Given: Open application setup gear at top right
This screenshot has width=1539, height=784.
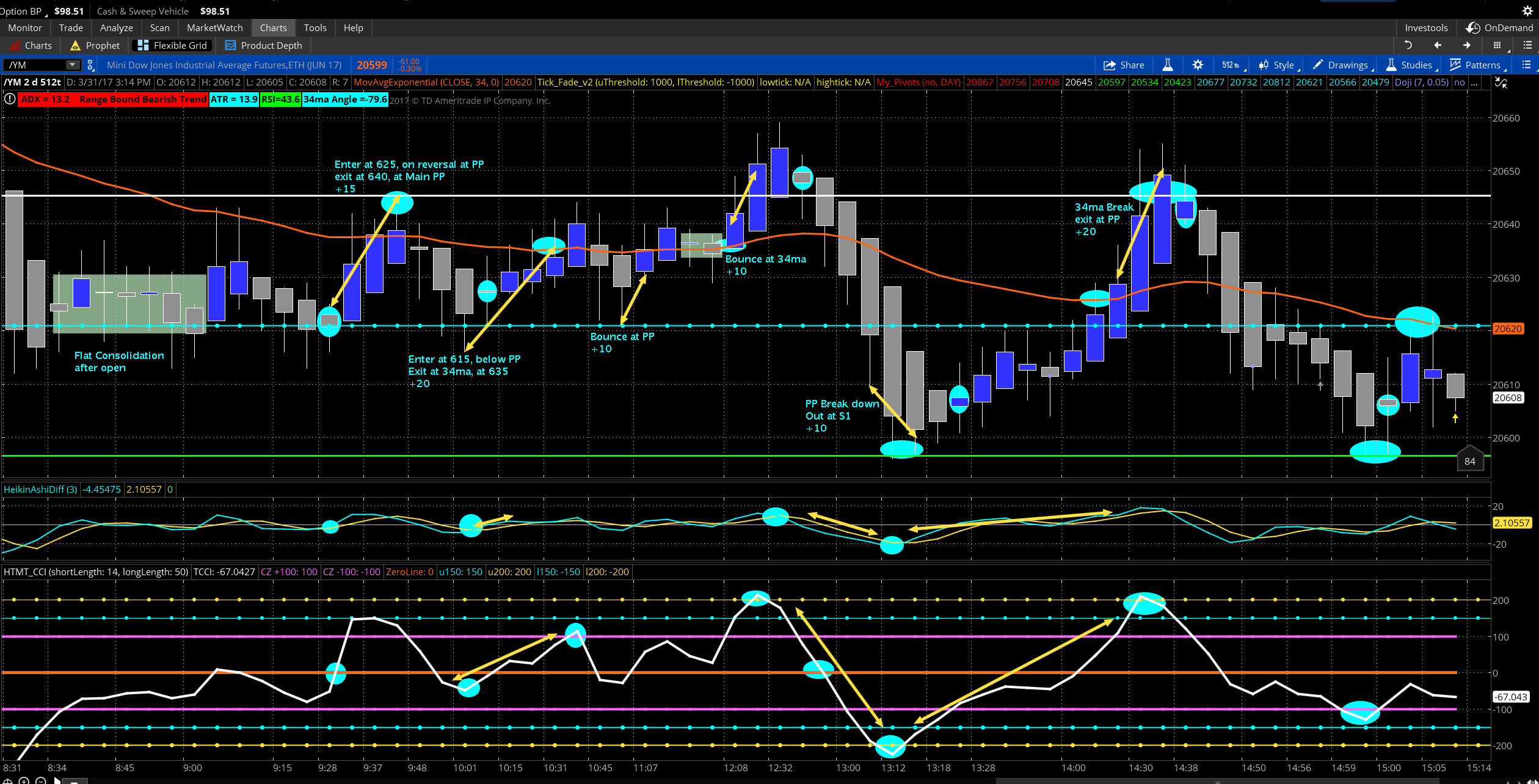Looking at the screenshot, I should 1527,11.
